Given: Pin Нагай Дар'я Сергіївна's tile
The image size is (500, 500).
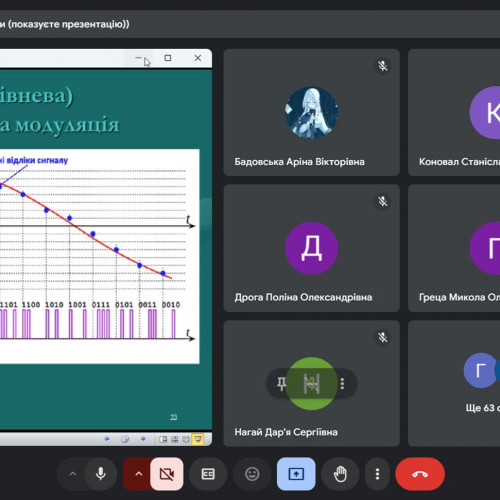Looking at the screenshot, I should [282, 383].
